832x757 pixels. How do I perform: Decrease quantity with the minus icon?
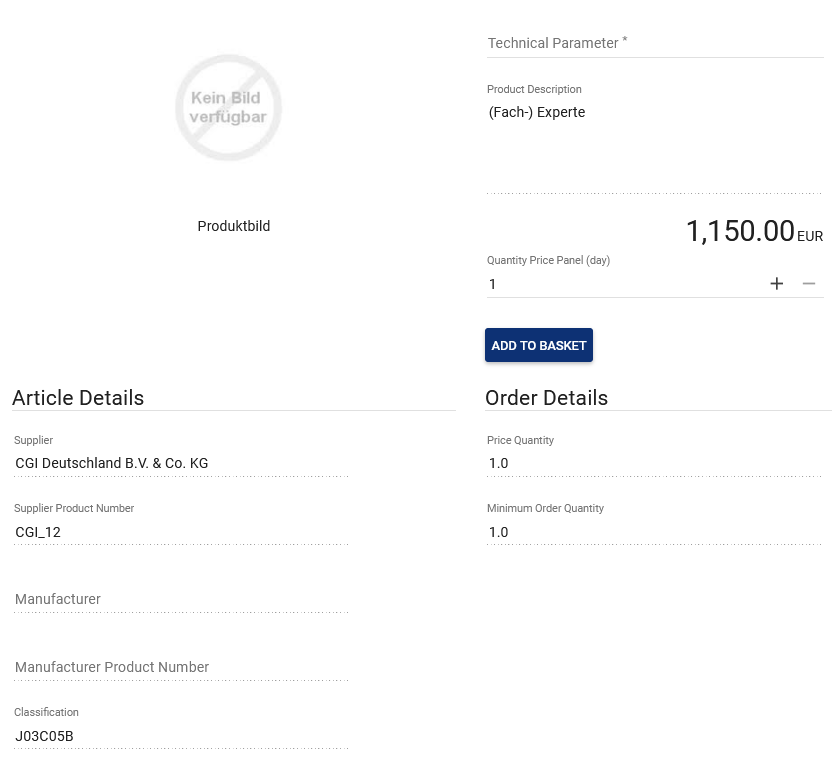pyautogui.click(x=809, y=284)
